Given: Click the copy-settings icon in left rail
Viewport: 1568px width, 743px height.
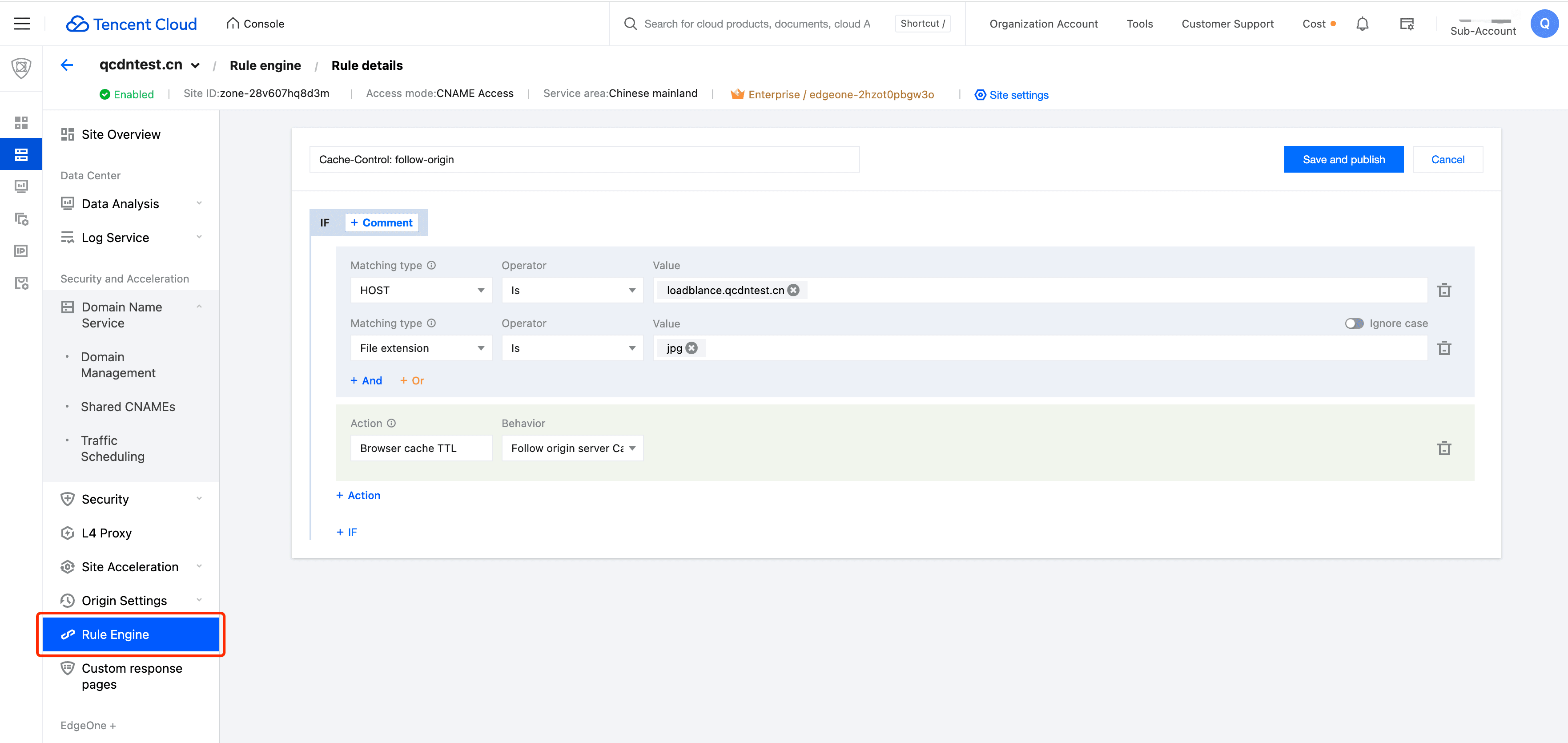Looking at the screenshot, I should pyautogui.click(x=21, y=218).
